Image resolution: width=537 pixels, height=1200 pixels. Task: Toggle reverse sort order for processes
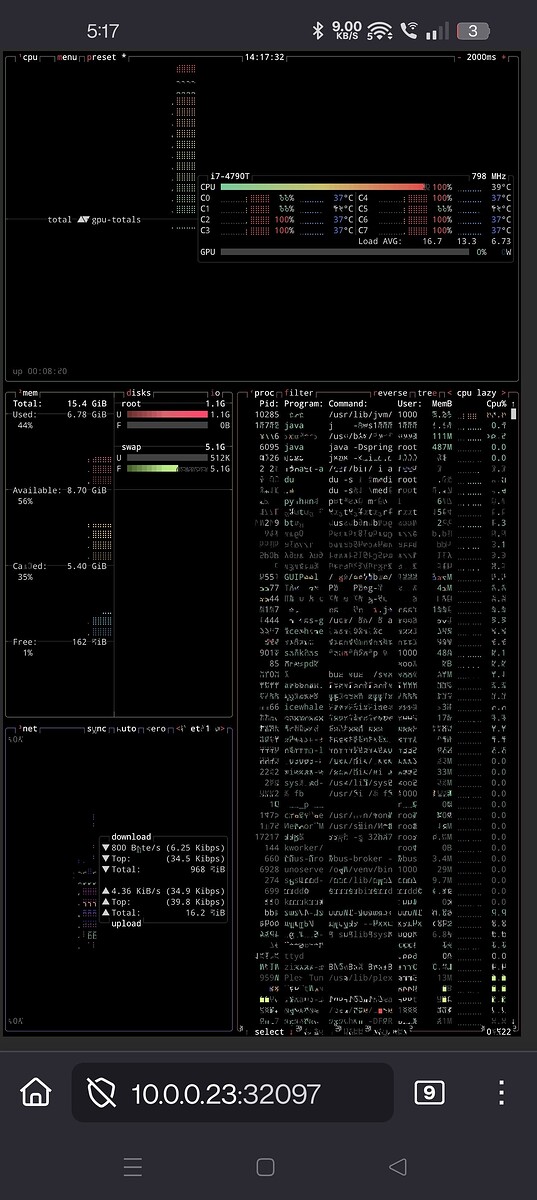391,393
